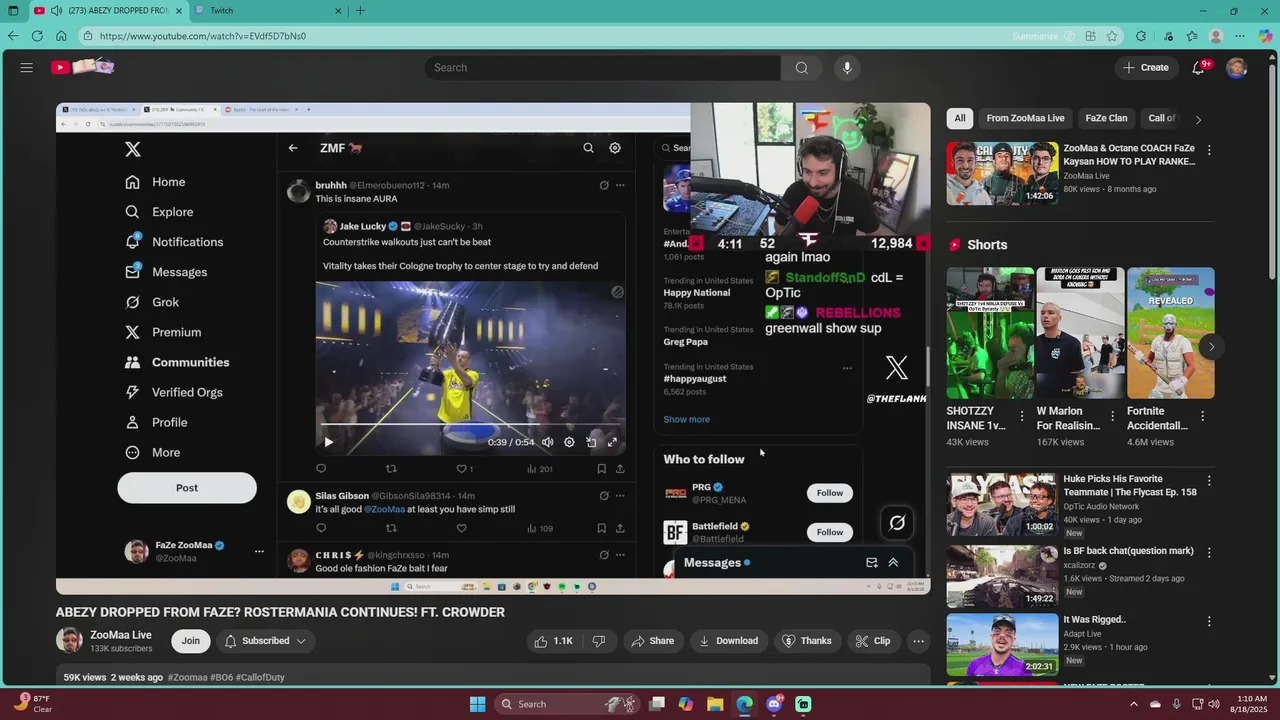The height and width of the screenshot is (720, 1280).
Task: Select the All filter chip
Action: coord(960,118)
